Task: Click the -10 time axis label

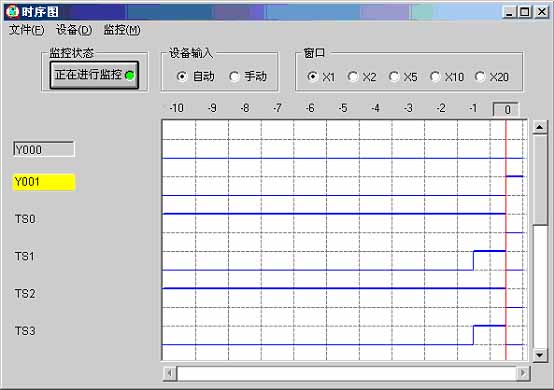Action: pyautogui.click(x=176, y=108)
